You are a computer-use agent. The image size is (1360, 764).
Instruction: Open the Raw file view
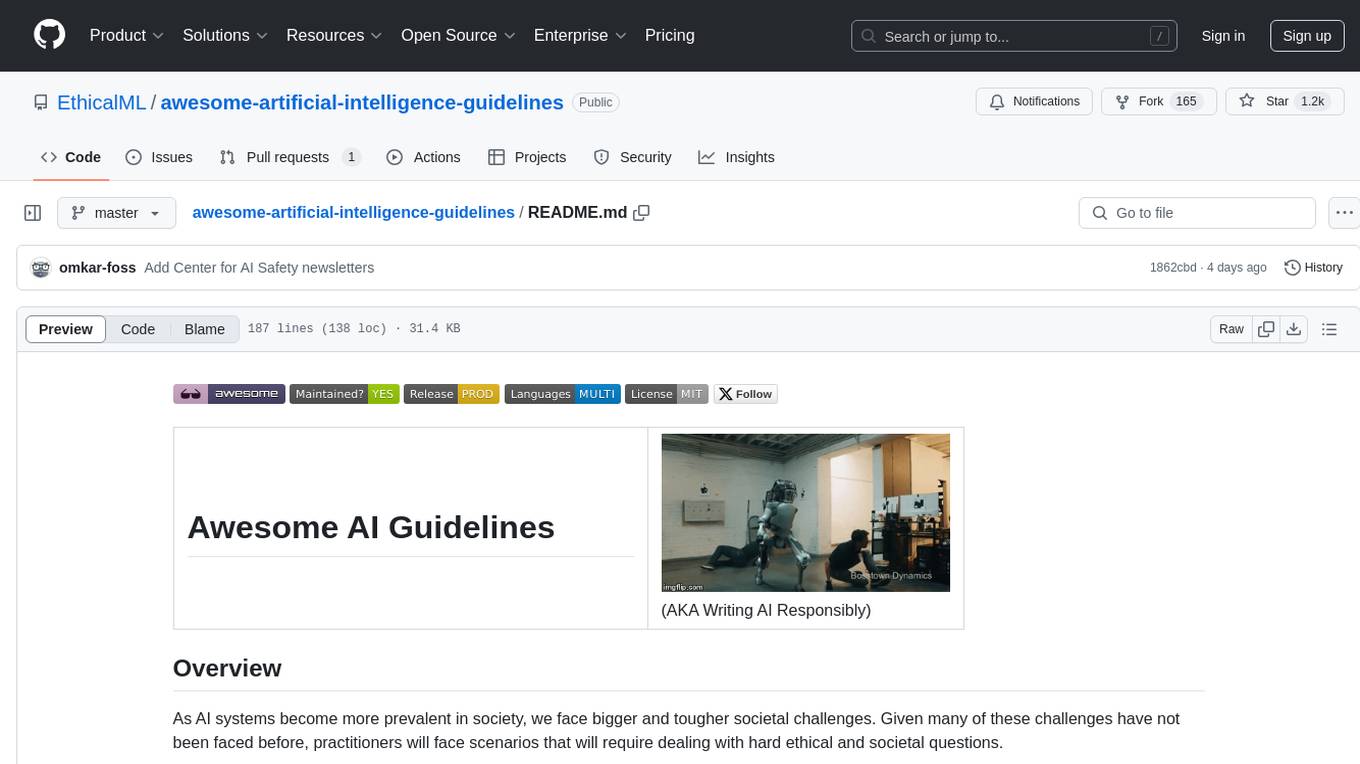pyautogui.click(x=1231, y=329)
